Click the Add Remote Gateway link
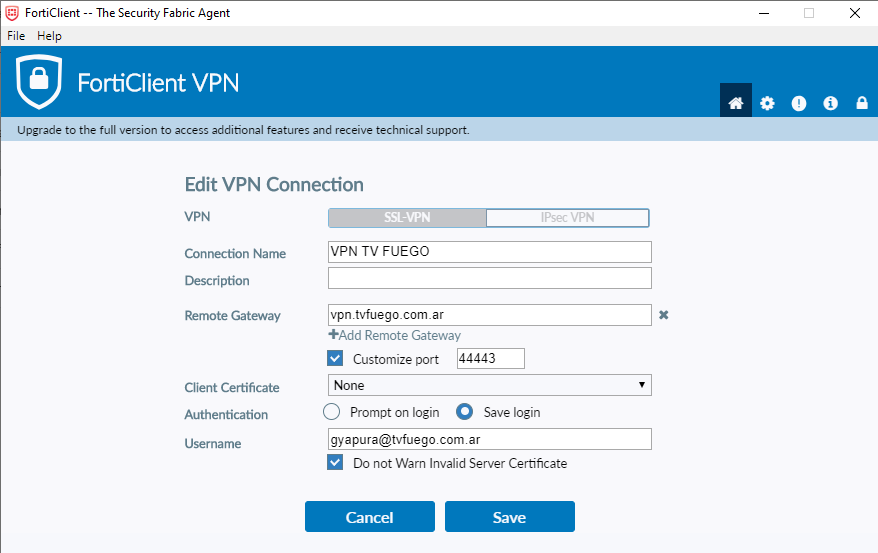This screenshot has height=553, width=878. pos(395,335)
